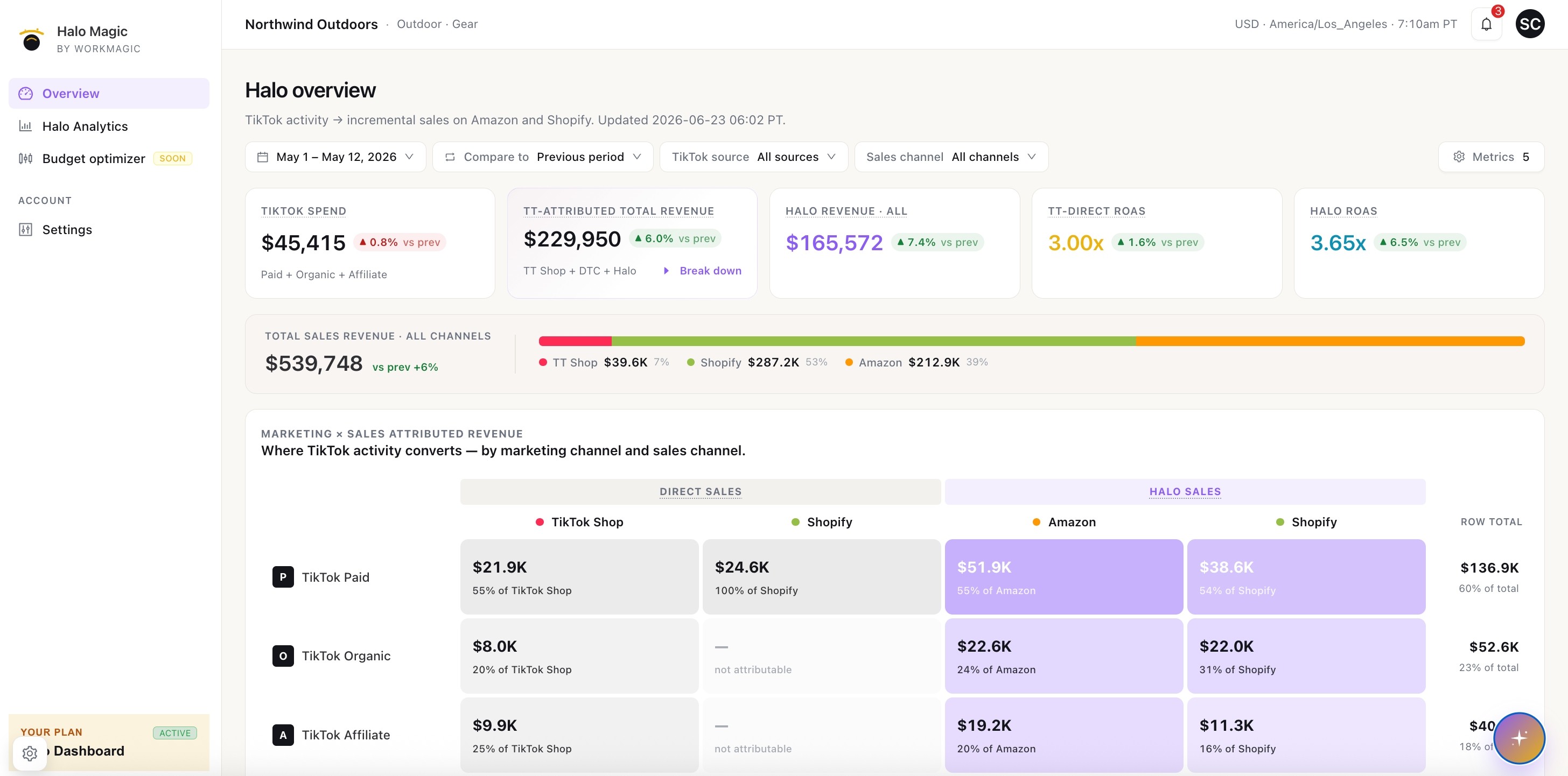Expand the Break down revenue disclosure

(x=703, y=271)
